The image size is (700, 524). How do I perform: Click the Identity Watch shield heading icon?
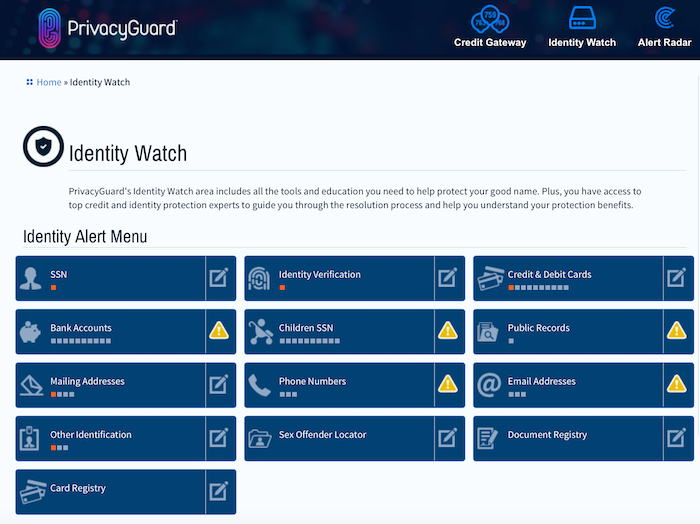point(43,146)
